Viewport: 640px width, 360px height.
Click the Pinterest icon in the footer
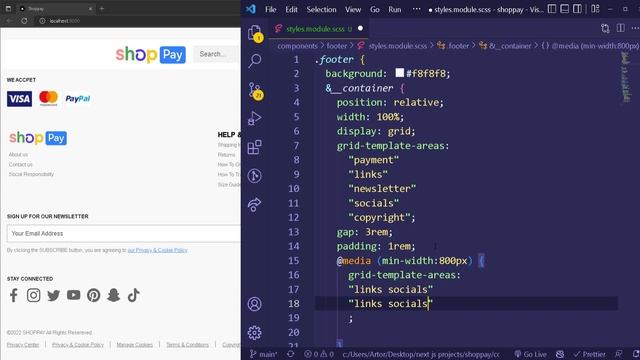(93, 295)
